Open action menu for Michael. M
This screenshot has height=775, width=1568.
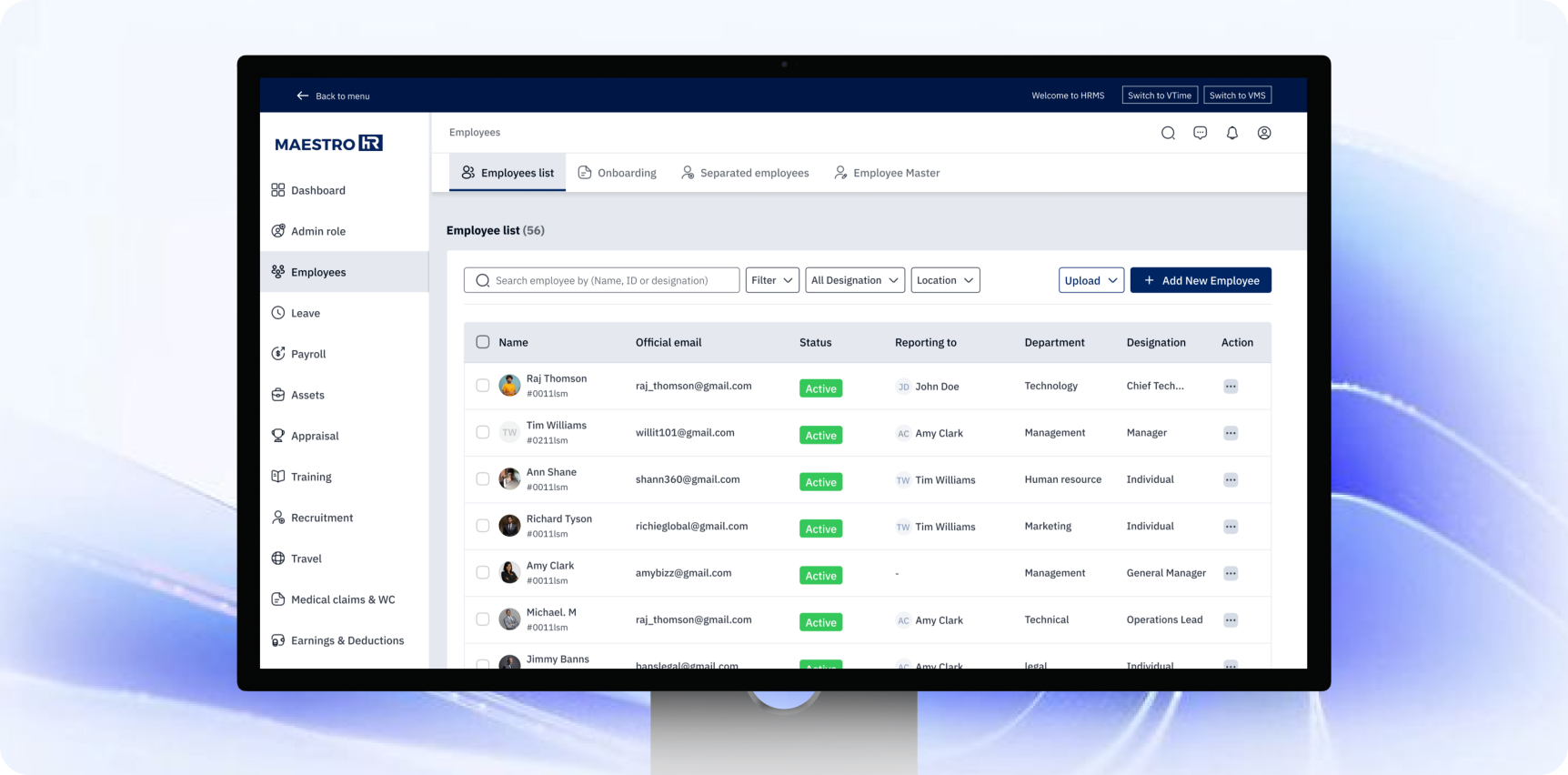click(1231, 620)
